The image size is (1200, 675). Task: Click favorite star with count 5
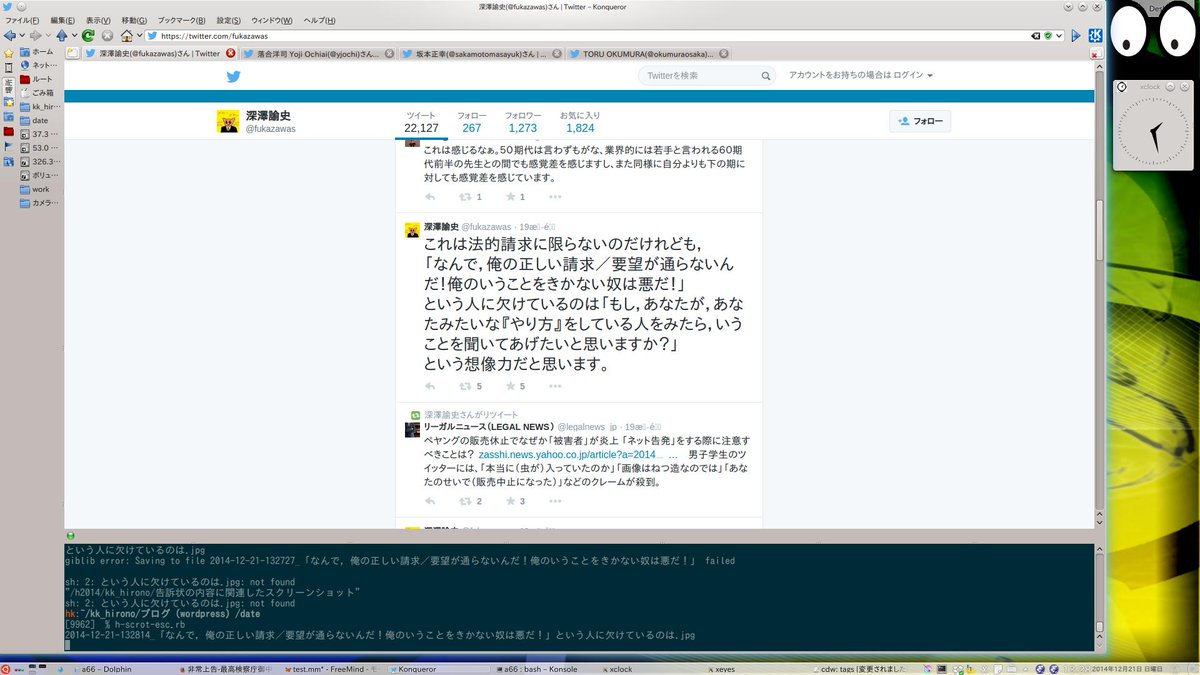pos(511,386)
